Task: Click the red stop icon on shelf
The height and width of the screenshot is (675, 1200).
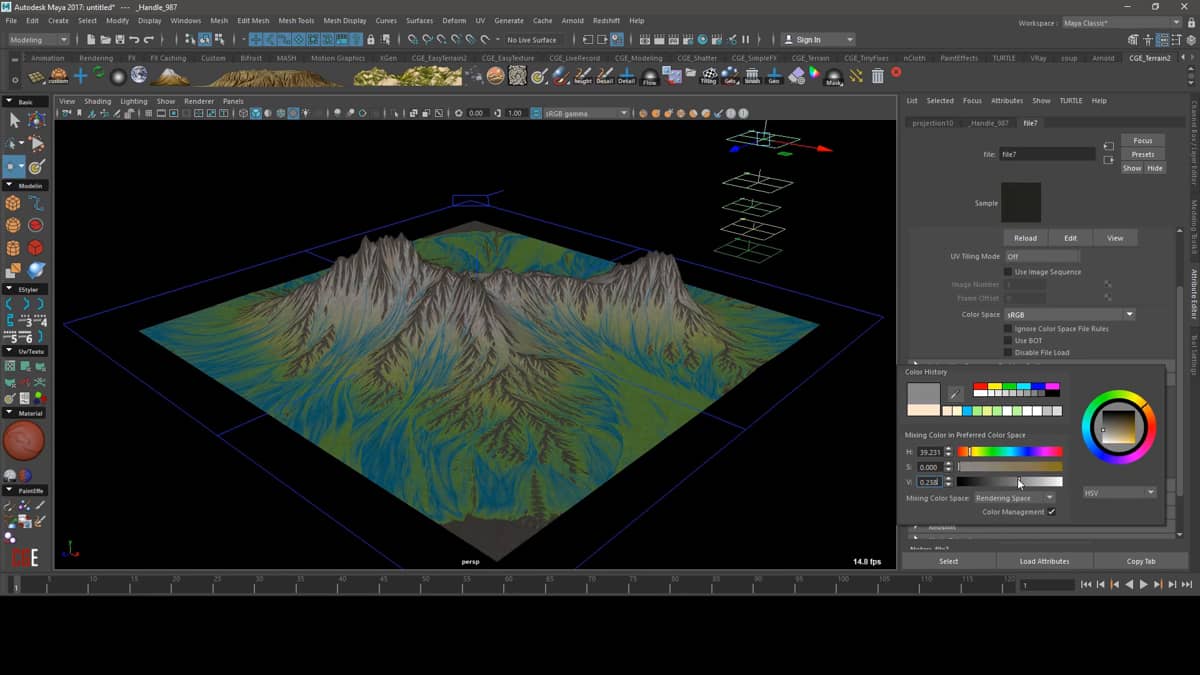Action: click(x=896, y=72)
